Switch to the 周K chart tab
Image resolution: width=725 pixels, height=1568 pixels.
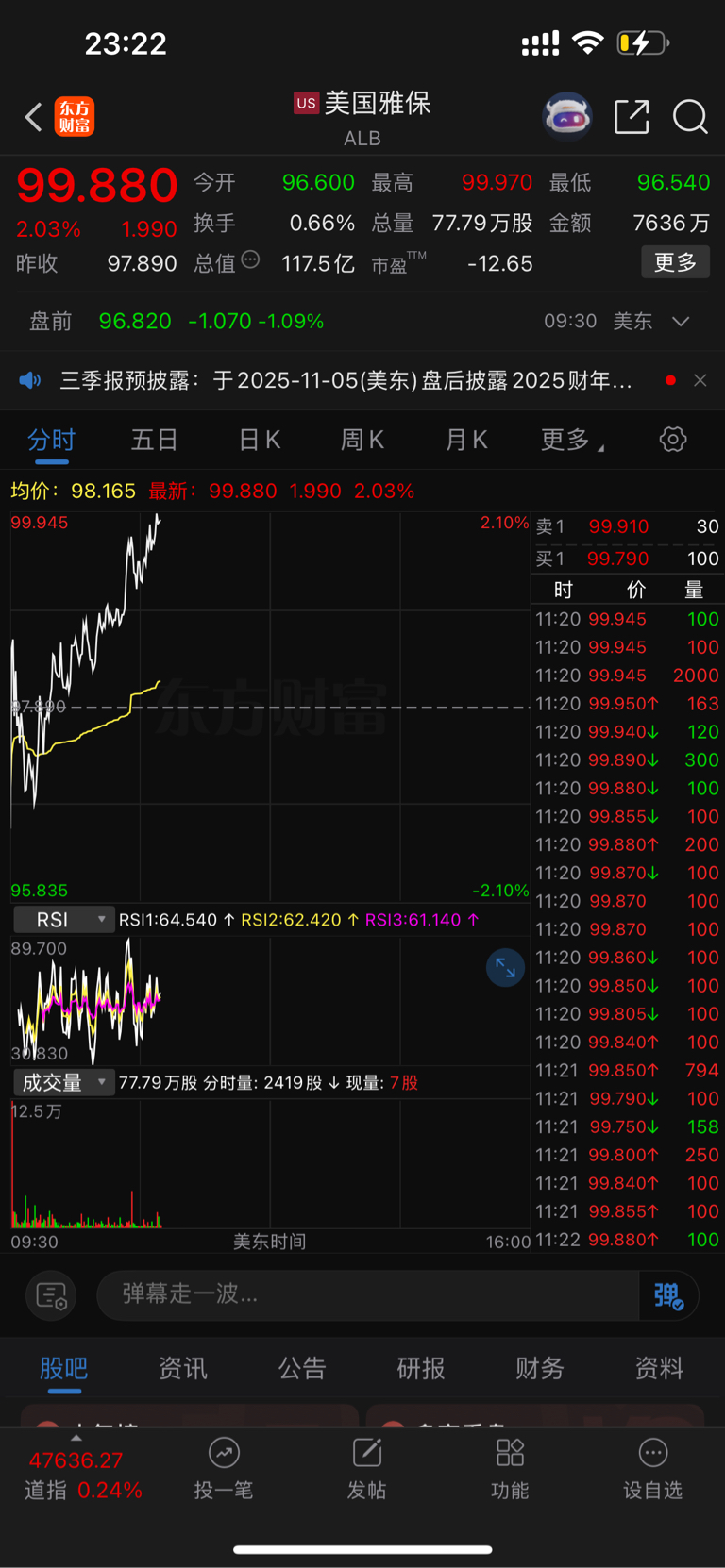pyautogui.click(x=362, y=440)
